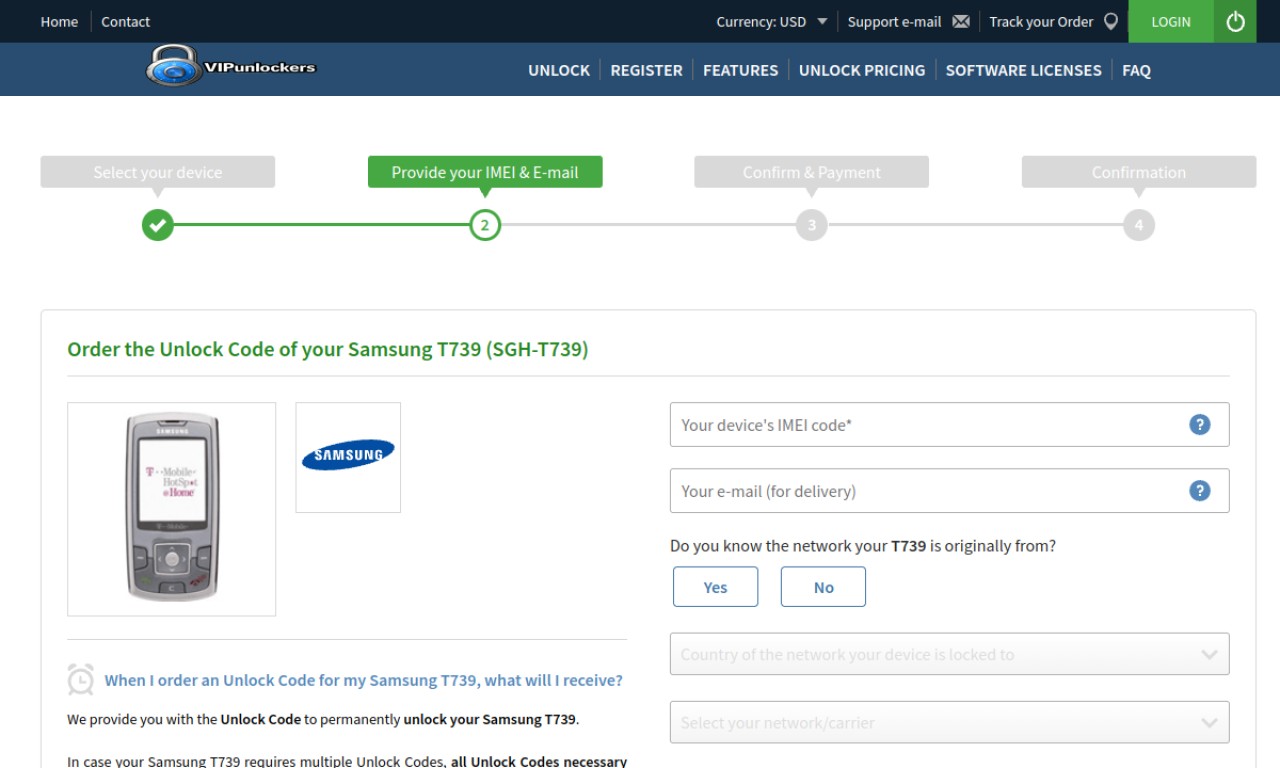Click the step 4 progress circle
1280x768 pixels.
1139,225
